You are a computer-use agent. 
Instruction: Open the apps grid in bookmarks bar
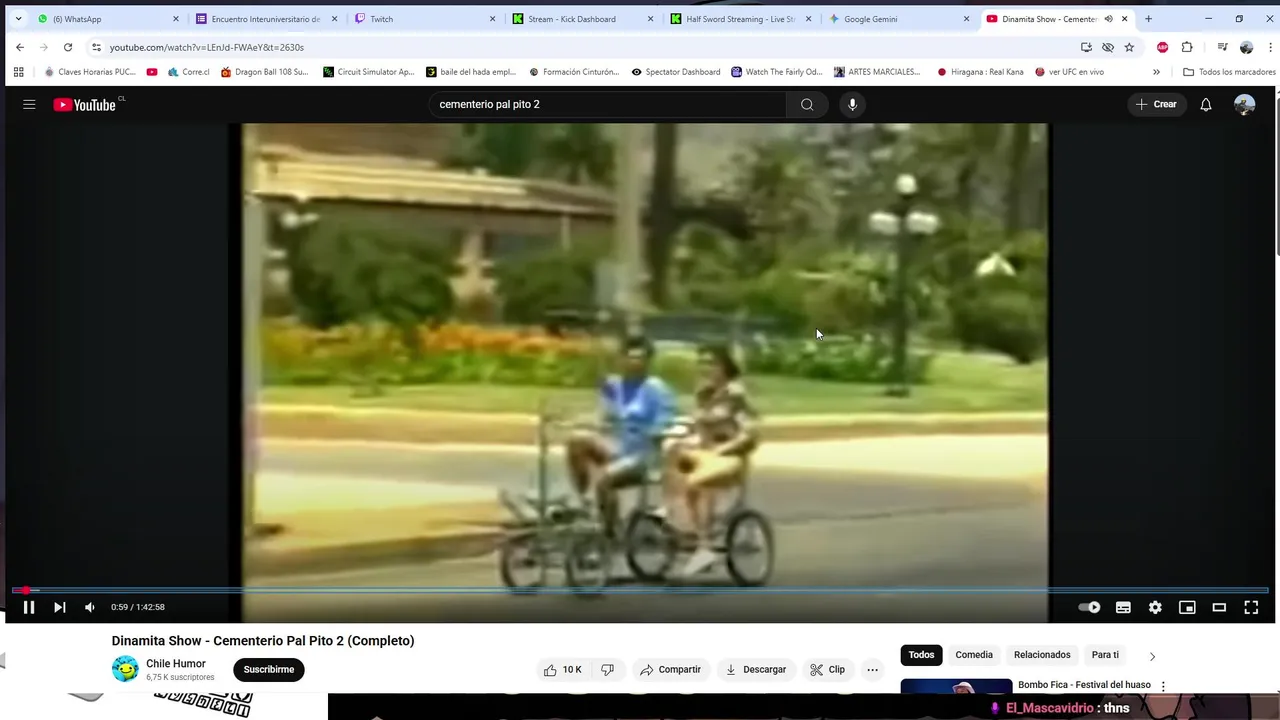pos(19,72)
